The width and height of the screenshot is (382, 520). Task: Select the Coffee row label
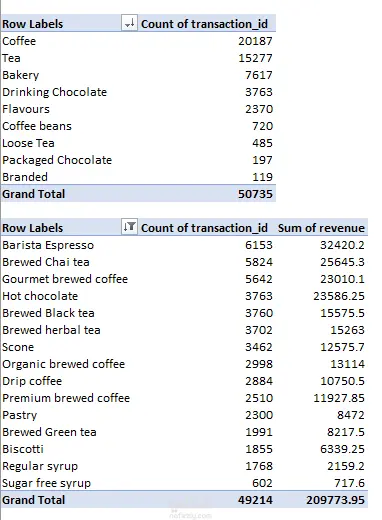tap(19, 41)
